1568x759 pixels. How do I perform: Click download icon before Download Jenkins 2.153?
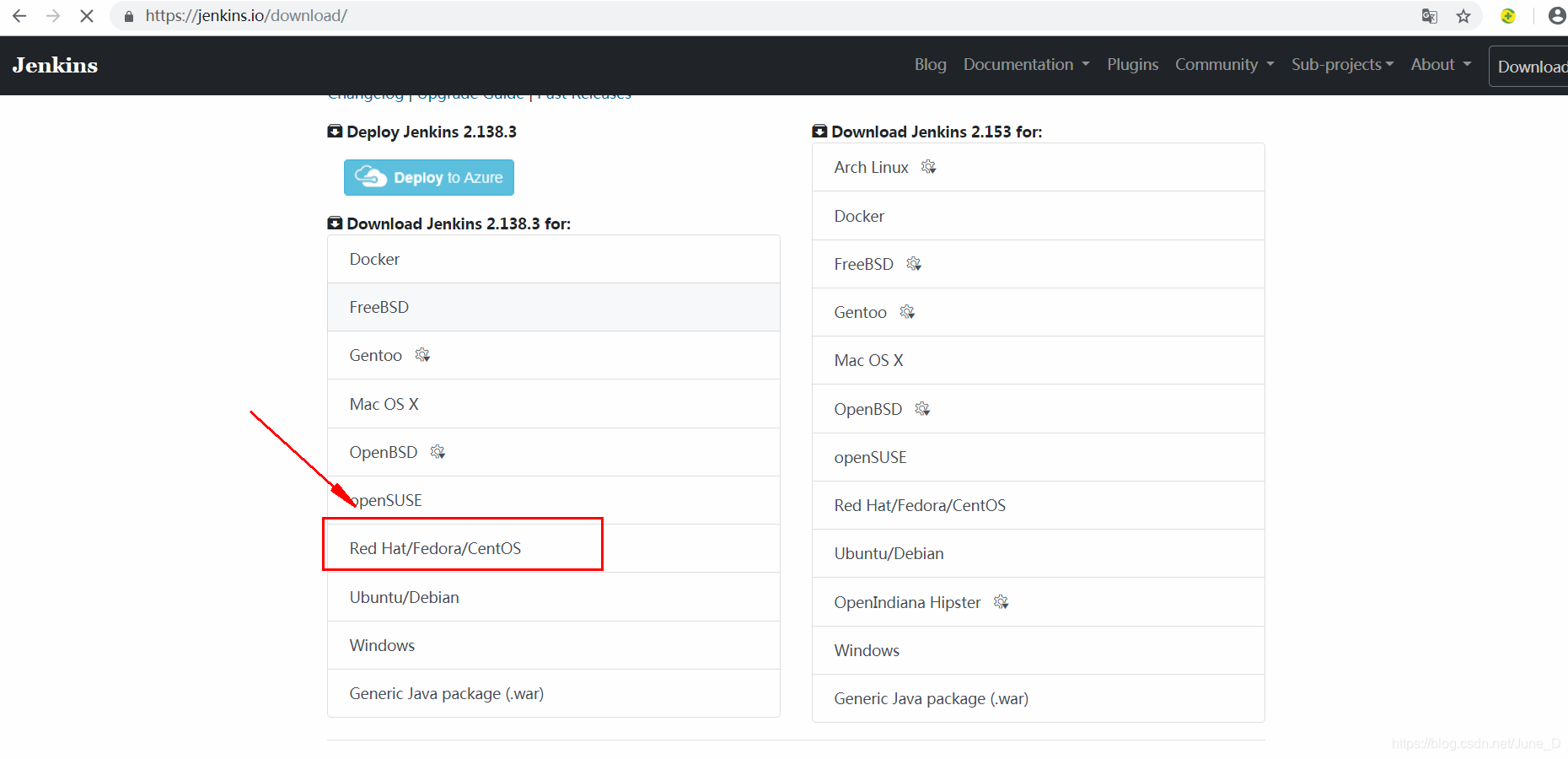819,132
